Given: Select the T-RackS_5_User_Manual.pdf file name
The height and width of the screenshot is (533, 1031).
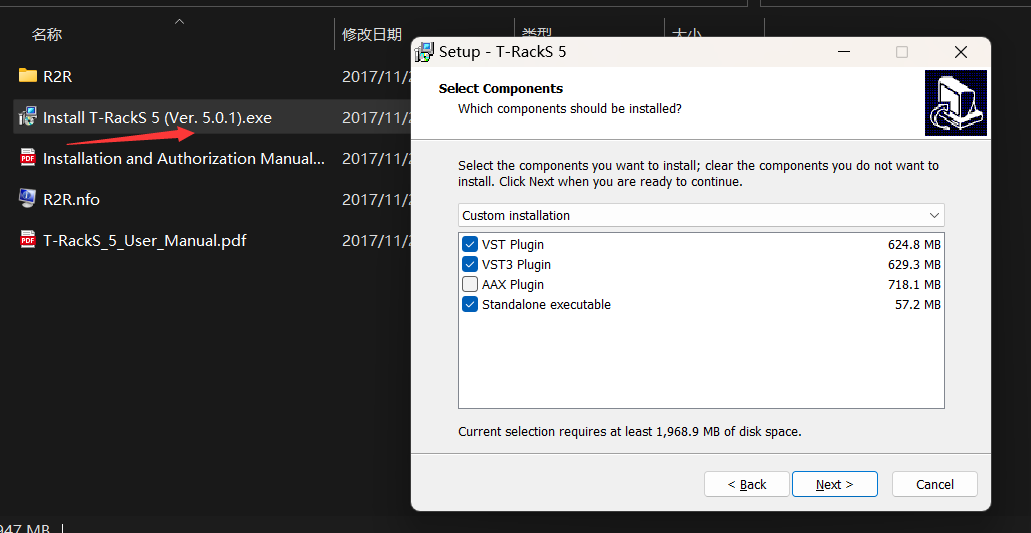Looking at the screenshot, I should 144,240.
